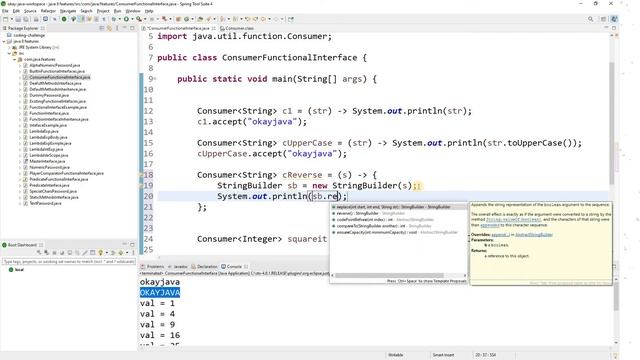This screenshot has width=640, height=360.
Task: Select the ConsumerFunctionalInterface.java editor tab
Action: point(178,28)
